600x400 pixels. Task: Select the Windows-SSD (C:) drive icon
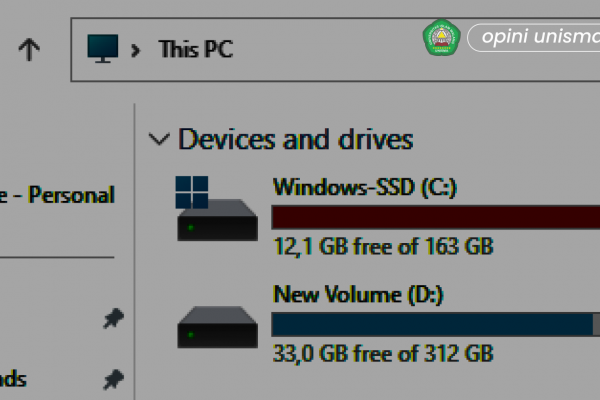click(217, 208)
